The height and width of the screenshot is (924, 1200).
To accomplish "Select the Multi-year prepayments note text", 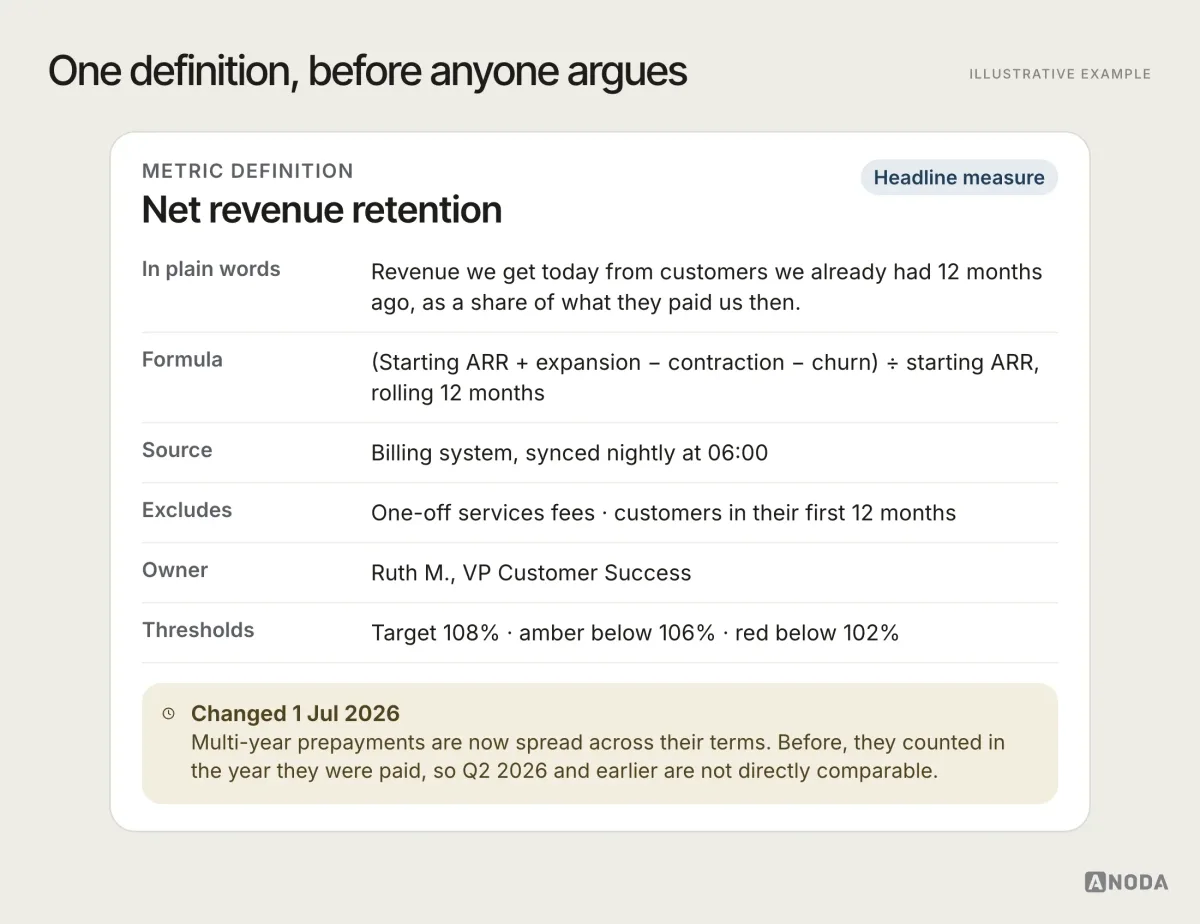I will [x=598, y=757].
